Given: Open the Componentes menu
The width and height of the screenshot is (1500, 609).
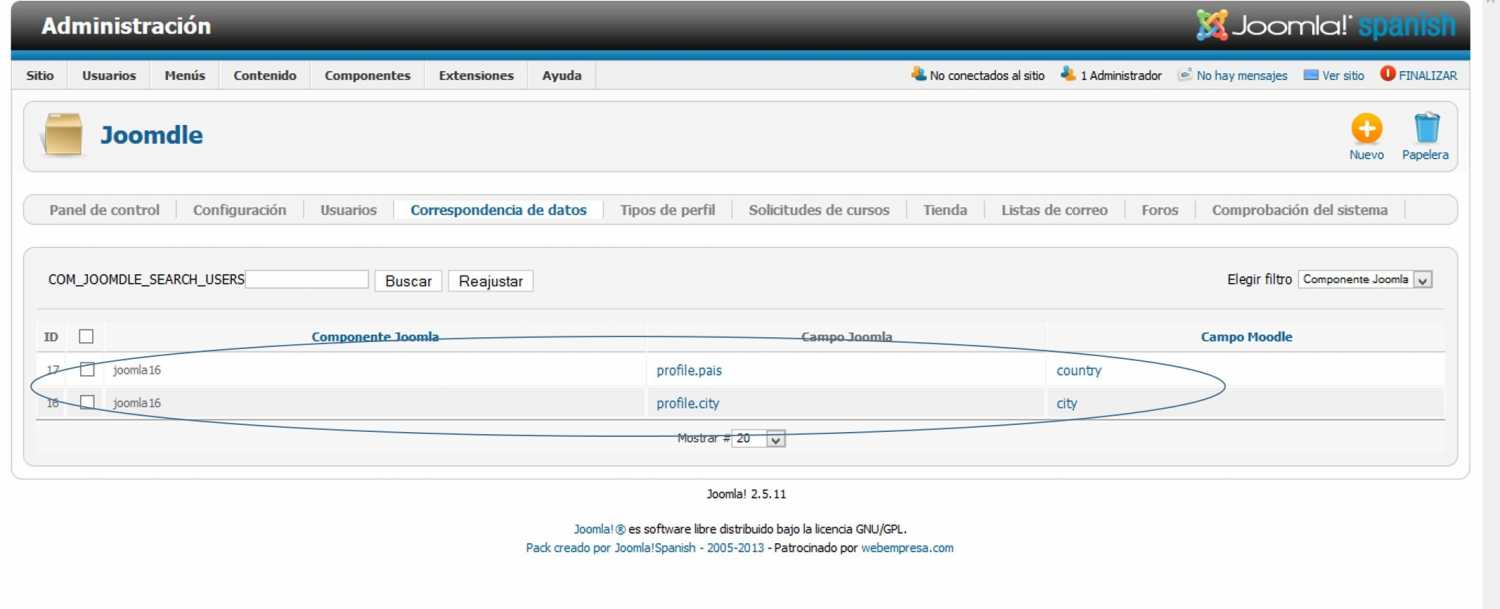Looking at the screenshot, I should click(367, 75).
